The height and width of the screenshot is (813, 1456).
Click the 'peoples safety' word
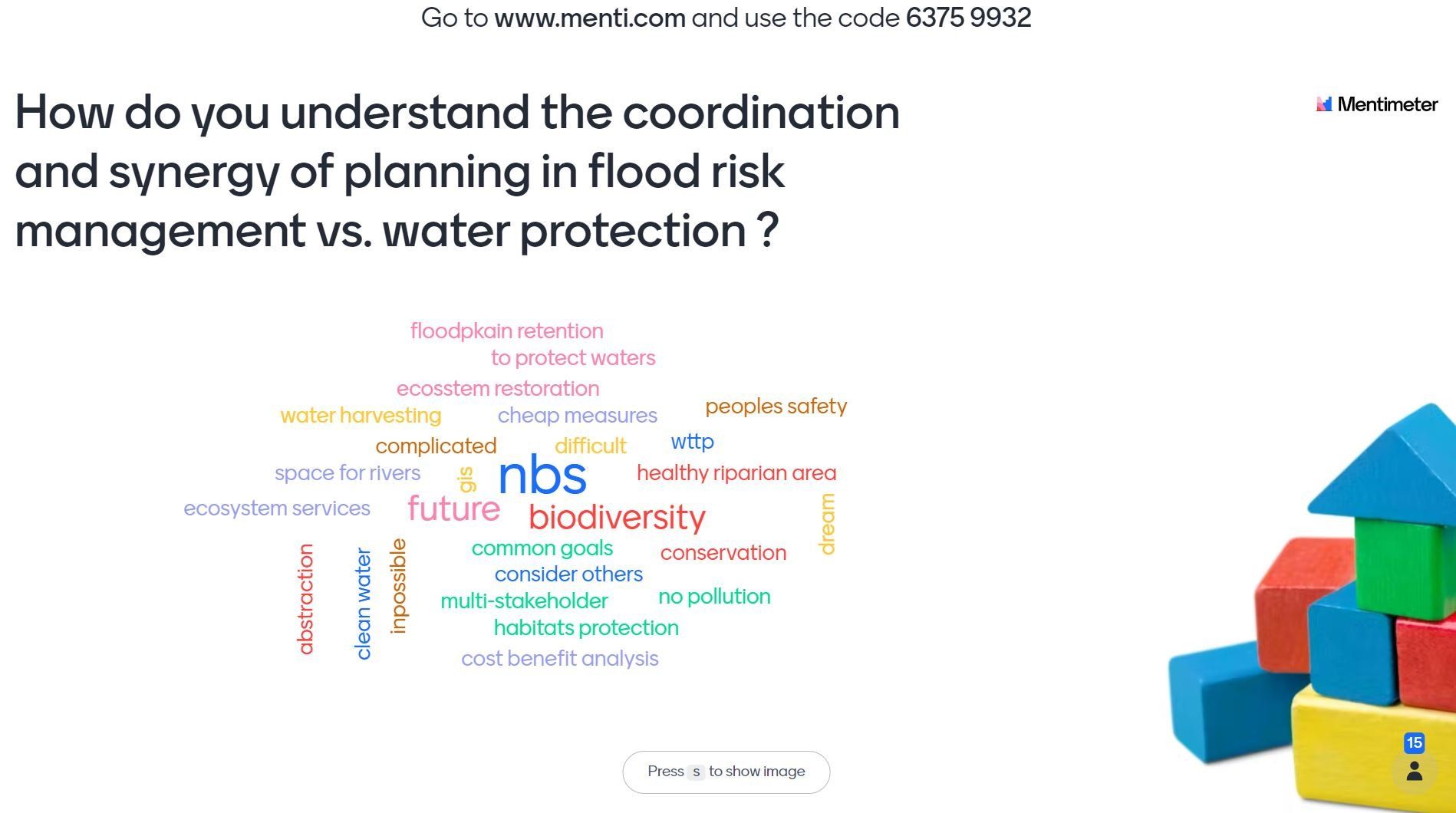(776, 406)
